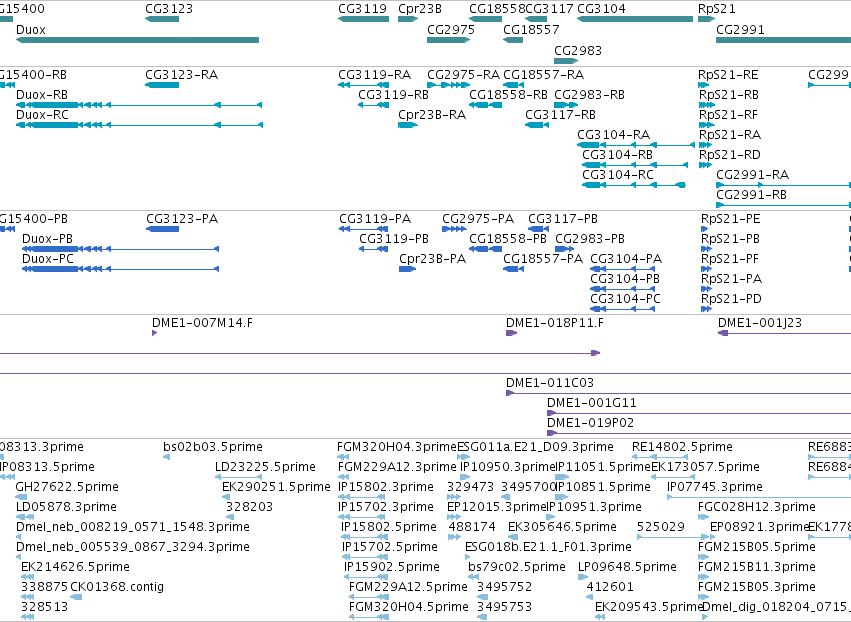Image resolution: width=851 pixels, height=622 pixels.
Task: Click the Duox-PC protein label
Action: 48,259
